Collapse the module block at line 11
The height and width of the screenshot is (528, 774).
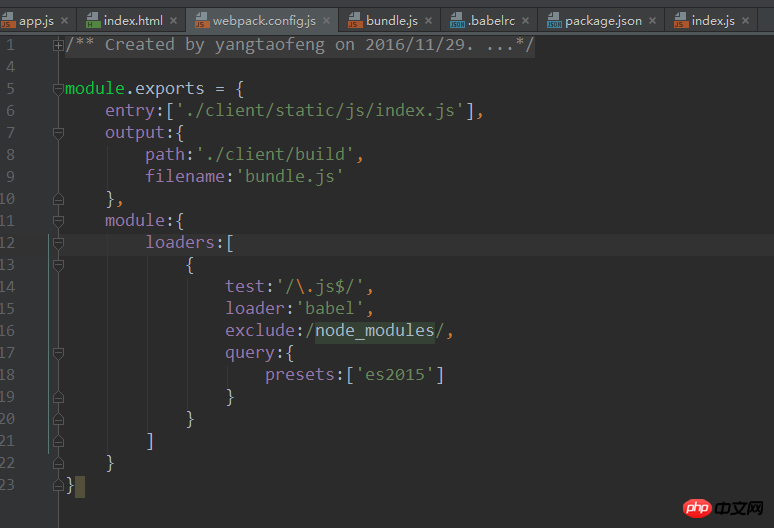point(58,220)
